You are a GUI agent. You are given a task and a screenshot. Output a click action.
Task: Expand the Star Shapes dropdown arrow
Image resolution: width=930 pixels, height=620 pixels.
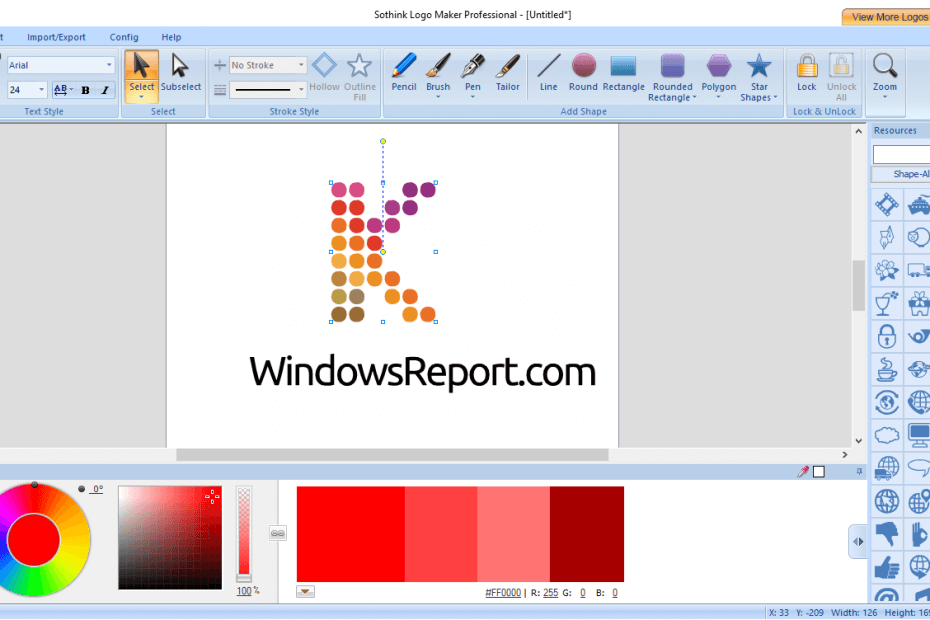[x=775, y=98]
